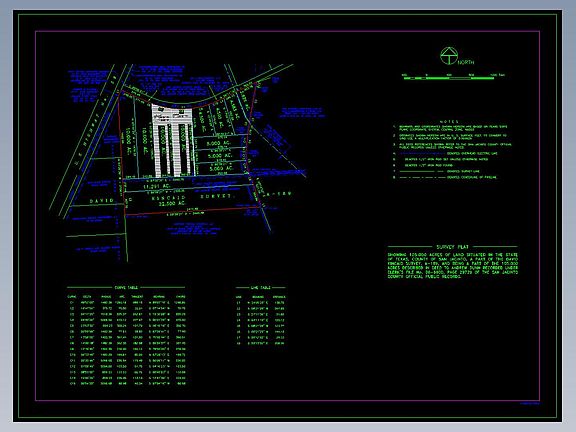Click the LINE TABLE heading
Image resolution: width=576 pixels, height=432 pixels.
coord(260,288)
